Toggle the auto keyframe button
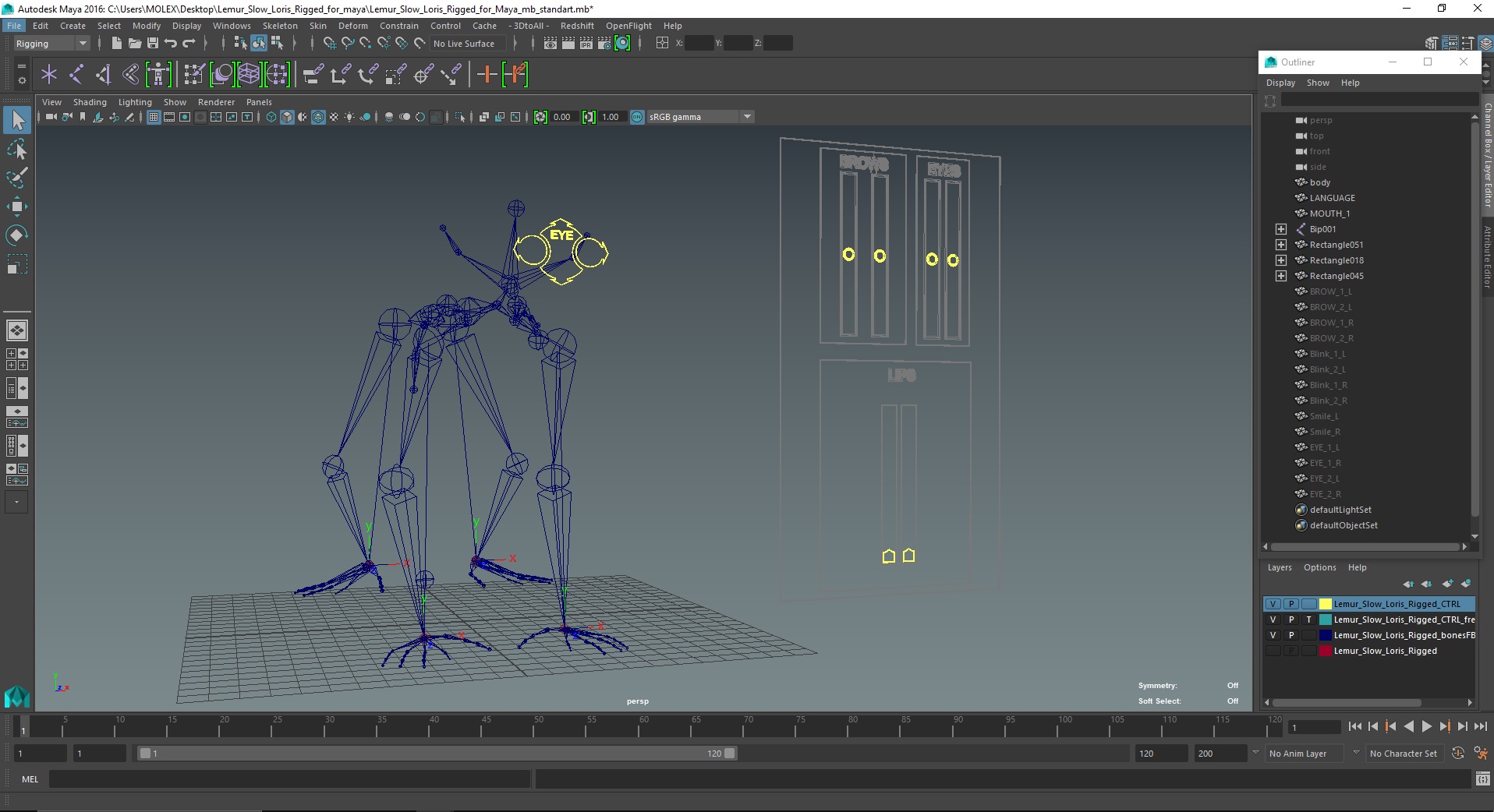 click(x=1458, y=754)
